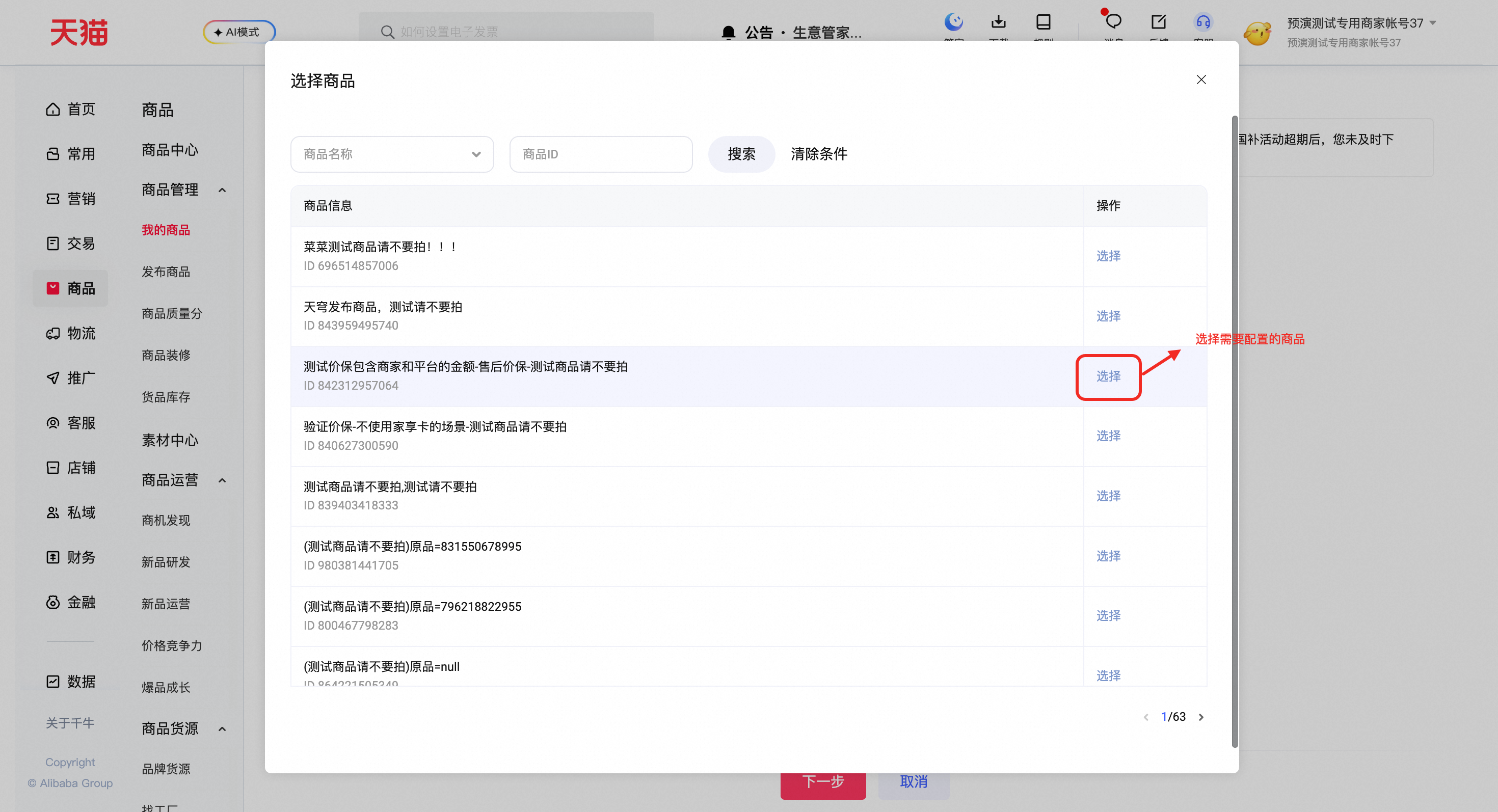Open the download icon in top bar
This screenshot has height=812, width=1498.
[x=999, y=22]
